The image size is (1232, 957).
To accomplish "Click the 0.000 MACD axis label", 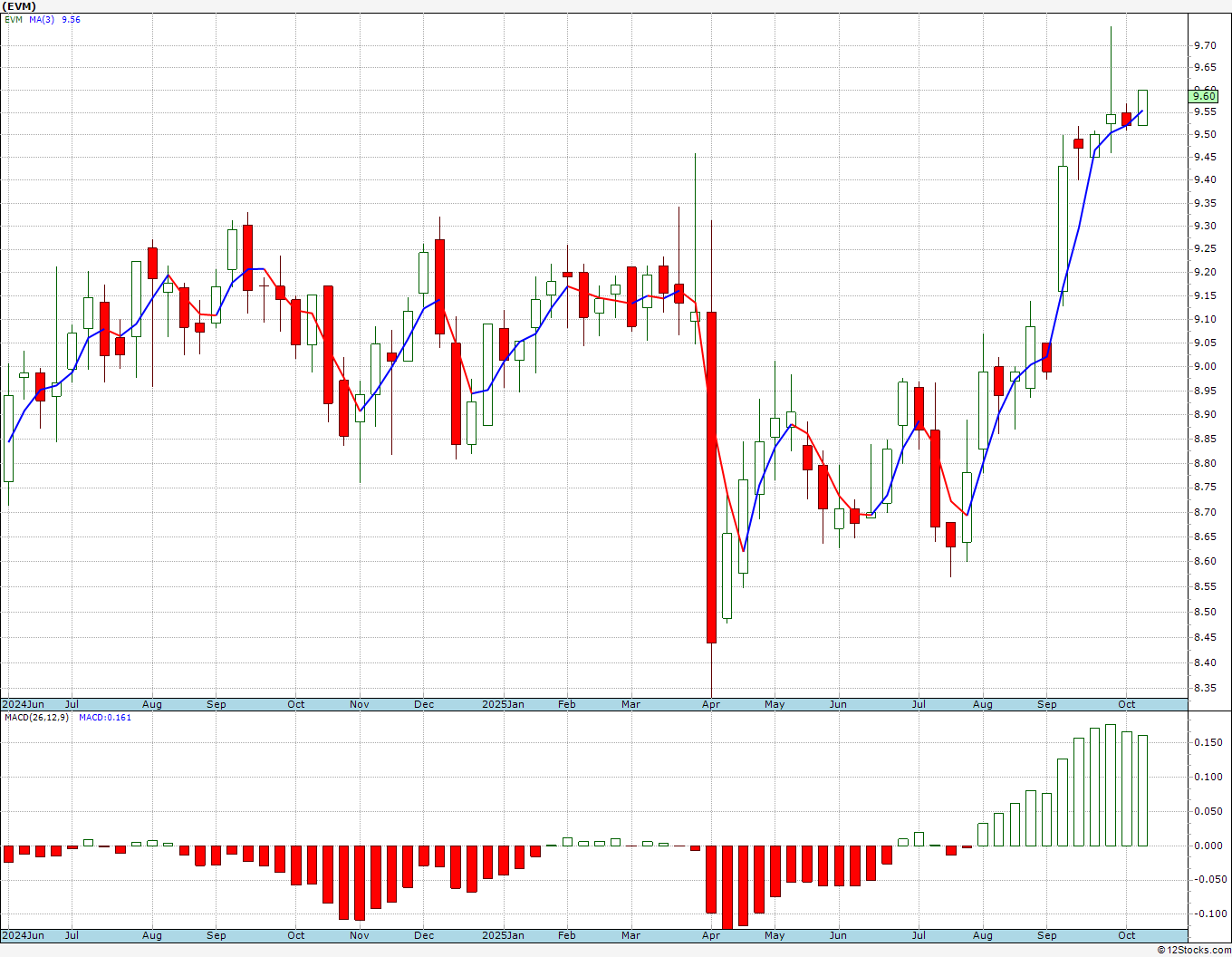I will point(1207,846).
